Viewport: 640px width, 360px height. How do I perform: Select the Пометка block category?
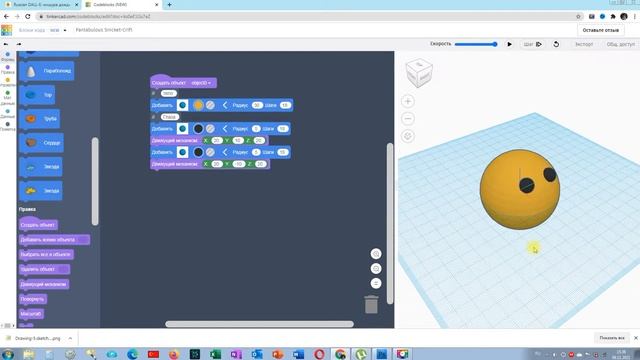tap(7, 127)
